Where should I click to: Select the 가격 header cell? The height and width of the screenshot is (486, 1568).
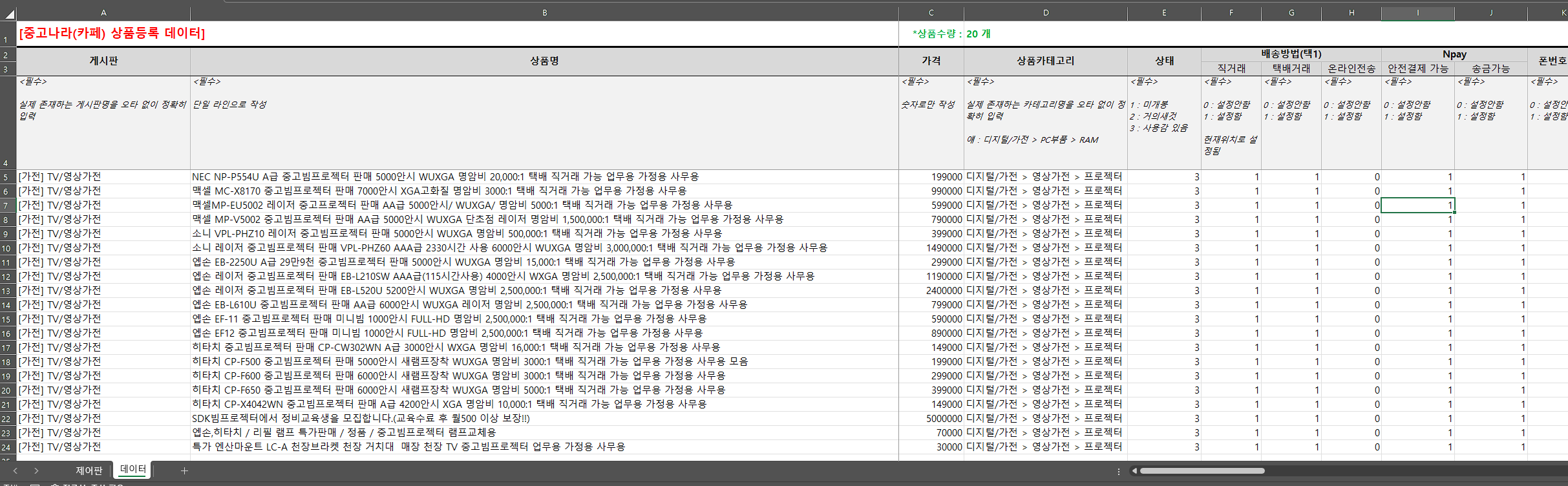(x=931, y=61)
